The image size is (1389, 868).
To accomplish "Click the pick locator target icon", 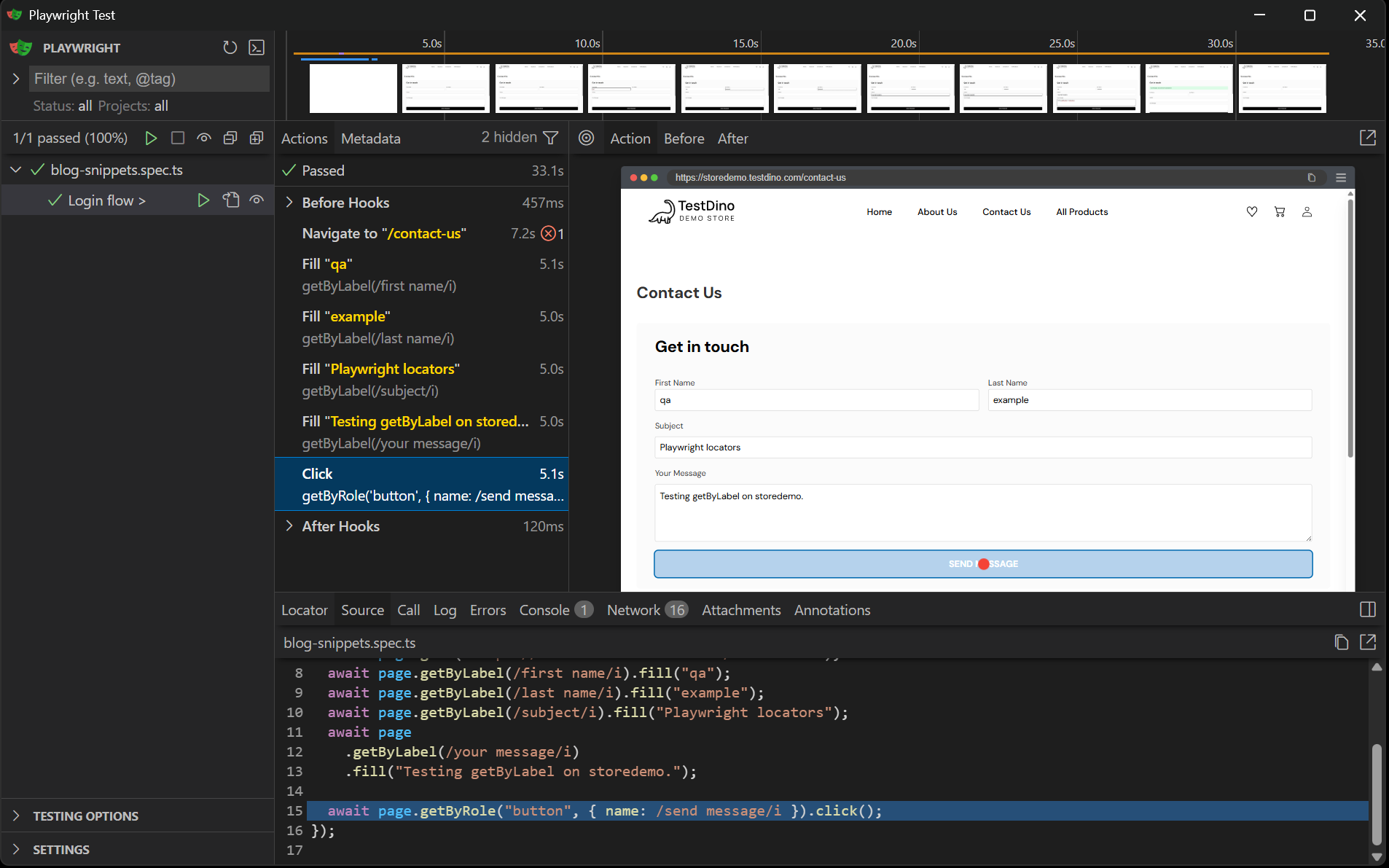I will [586, 138].
